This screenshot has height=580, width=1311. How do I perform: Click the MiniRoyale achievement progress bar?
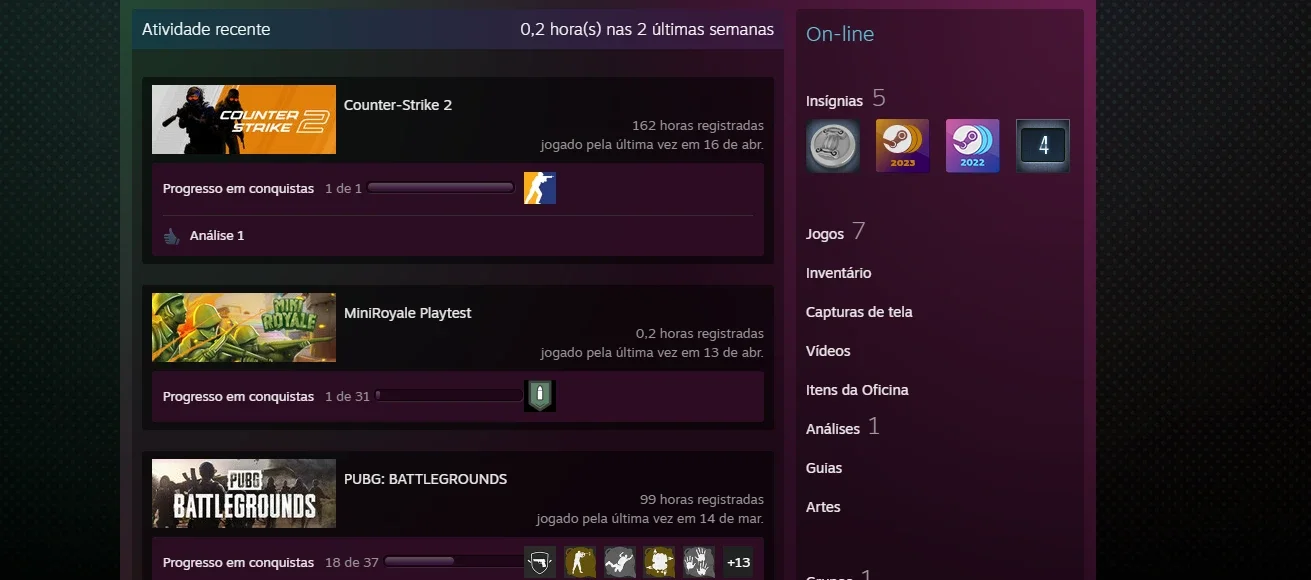pos(449,396)
